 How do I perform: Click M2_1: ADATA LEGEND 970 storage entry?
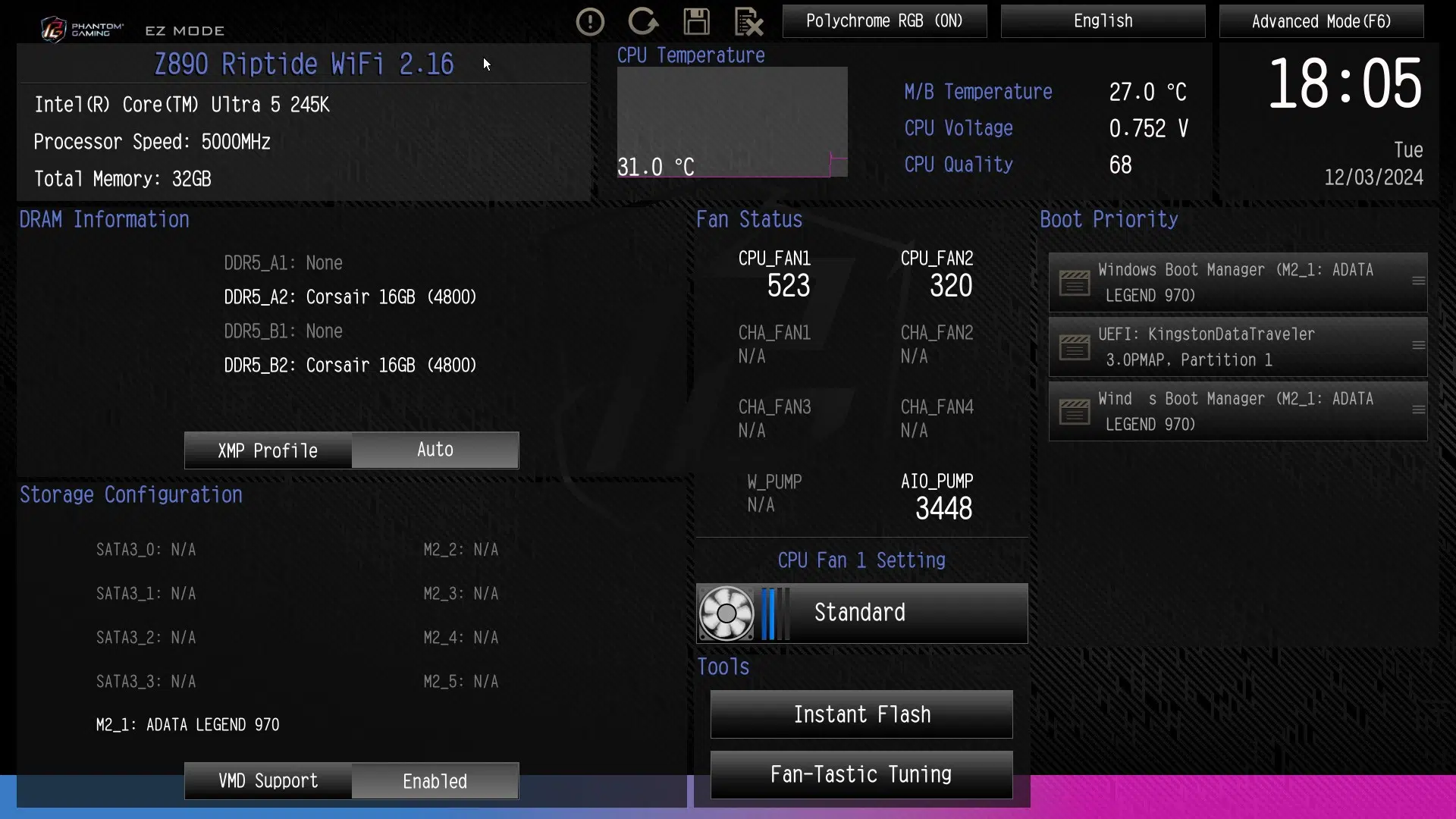[x=187, y=725]
